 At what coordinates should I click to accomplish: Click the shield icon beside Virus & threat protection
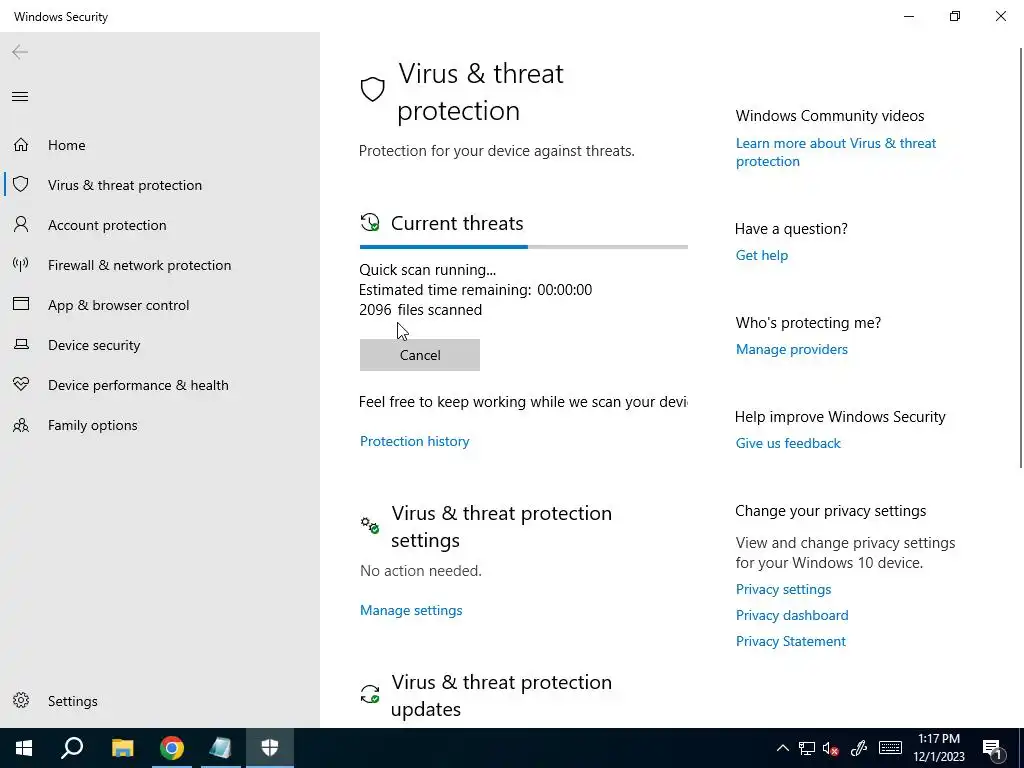21,184
